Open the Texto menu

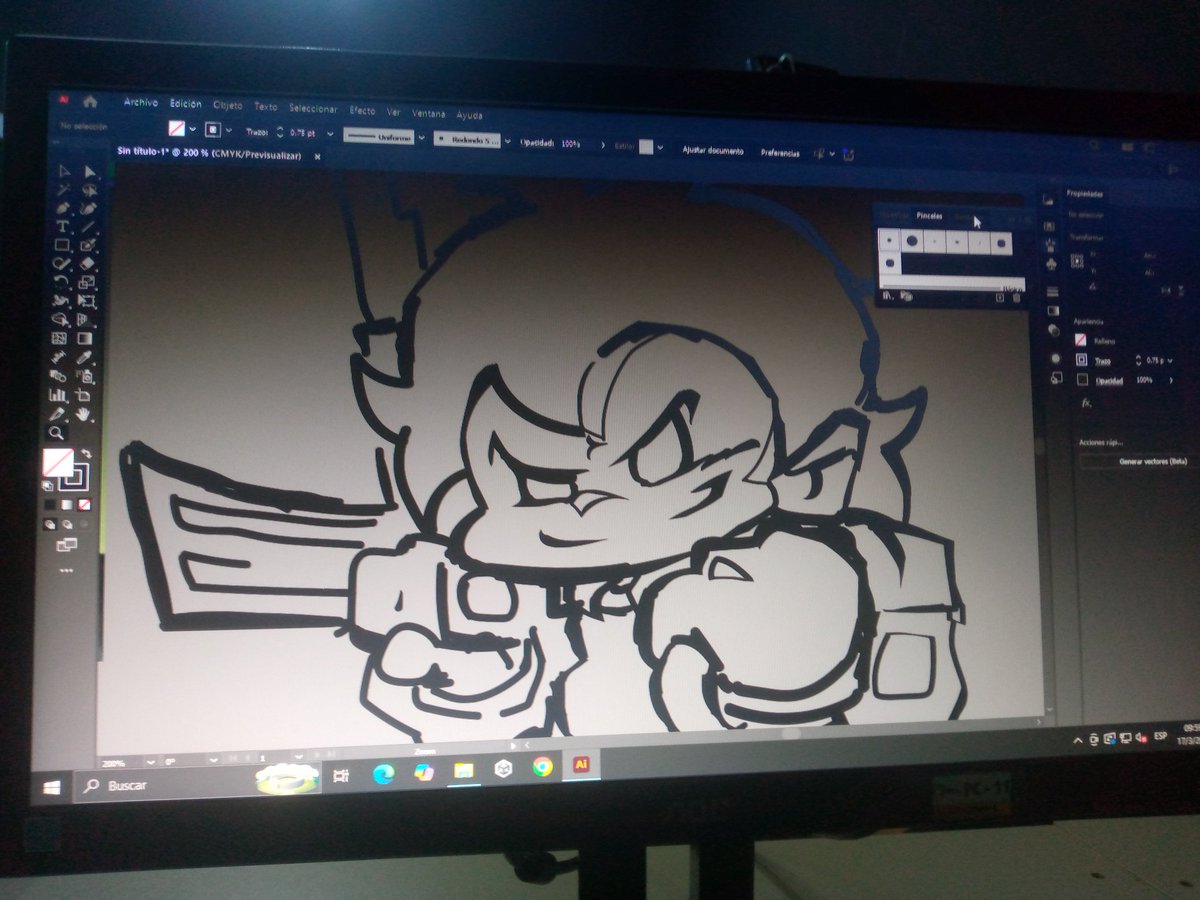(x=265, y=107)
